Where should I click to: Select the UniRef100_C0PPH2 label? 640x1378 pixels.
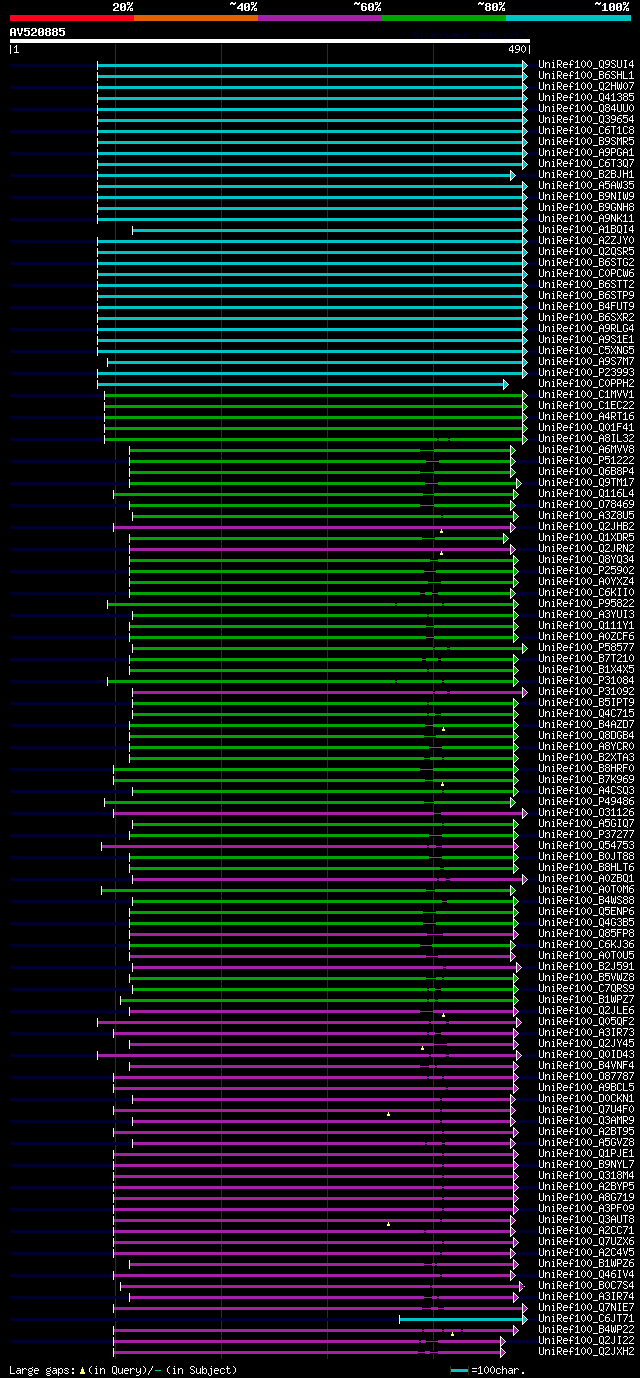[x=586, y=383]
